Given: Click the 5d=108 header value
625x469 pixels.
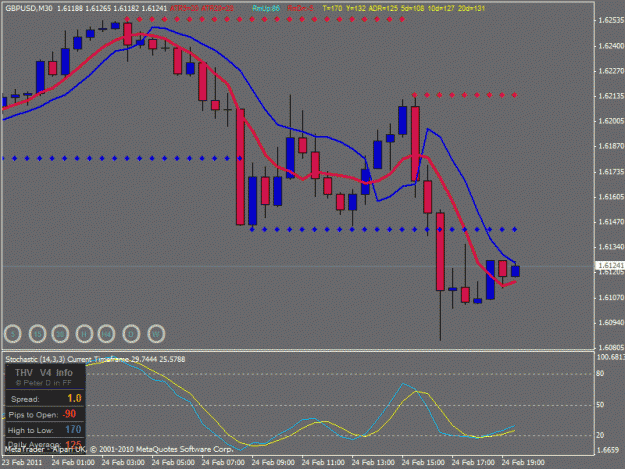Looking at the screenshot, I should 412,8.
